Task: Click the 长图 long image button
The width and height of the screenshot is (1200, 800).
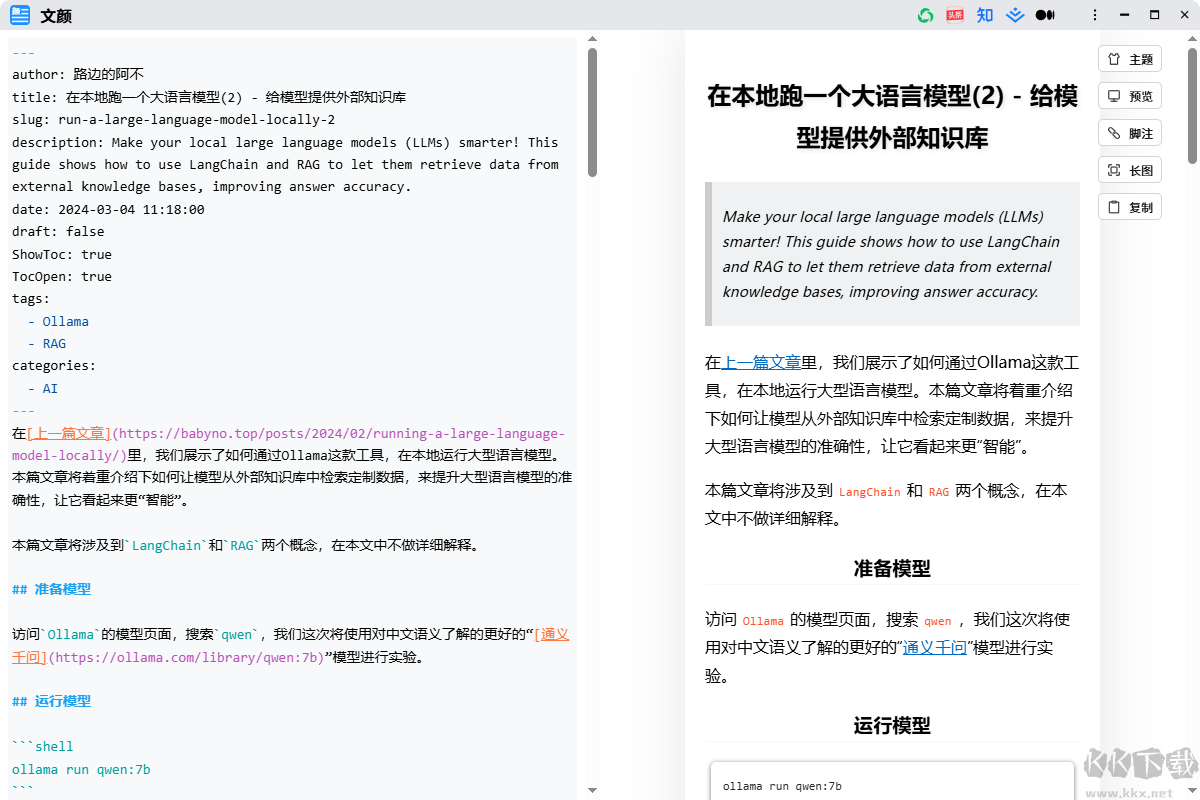Action: coord(1130,170)
